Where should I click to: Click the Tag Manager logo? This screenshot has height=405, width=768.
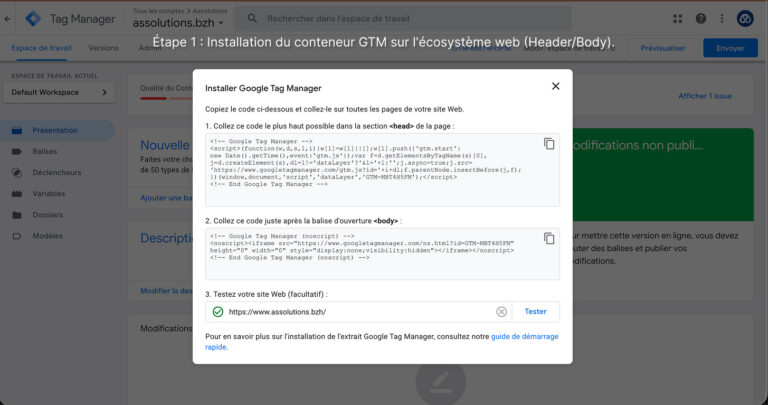pyautogui.click(x=33, y=19)
